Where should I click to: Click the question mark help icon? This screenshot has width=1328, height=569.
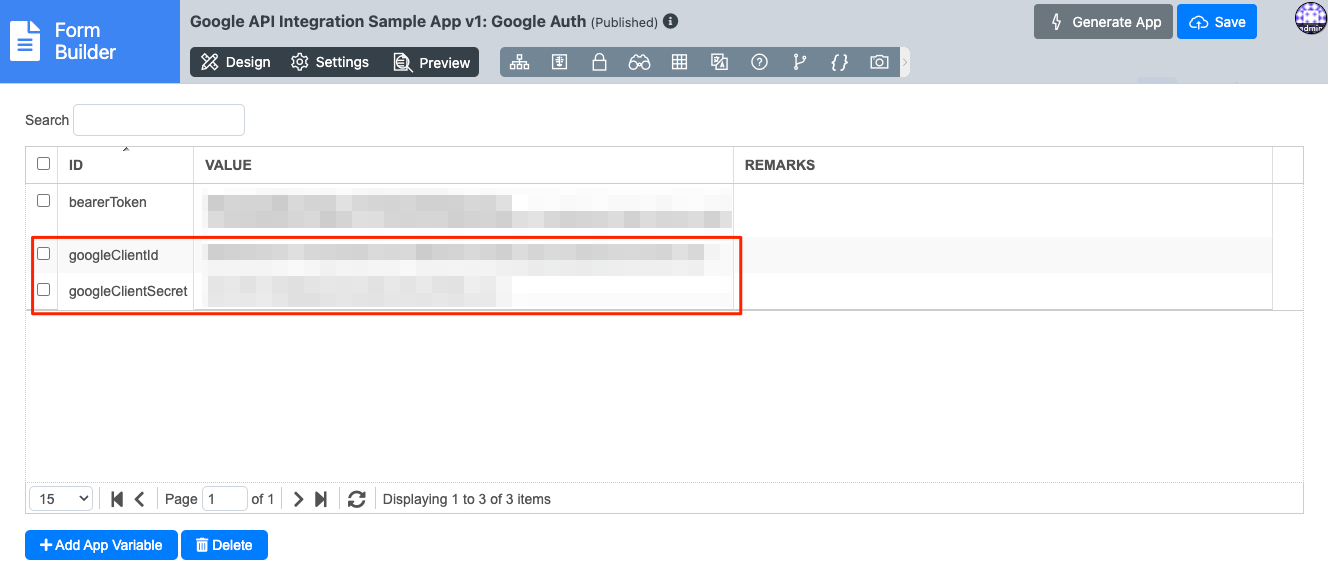coord(759,62)
